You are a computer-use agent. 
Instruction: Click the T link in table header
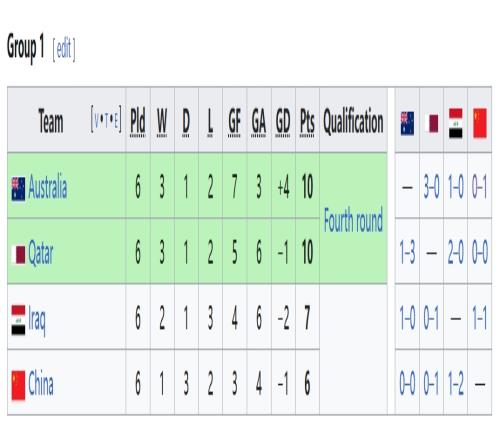coord(106,121)
